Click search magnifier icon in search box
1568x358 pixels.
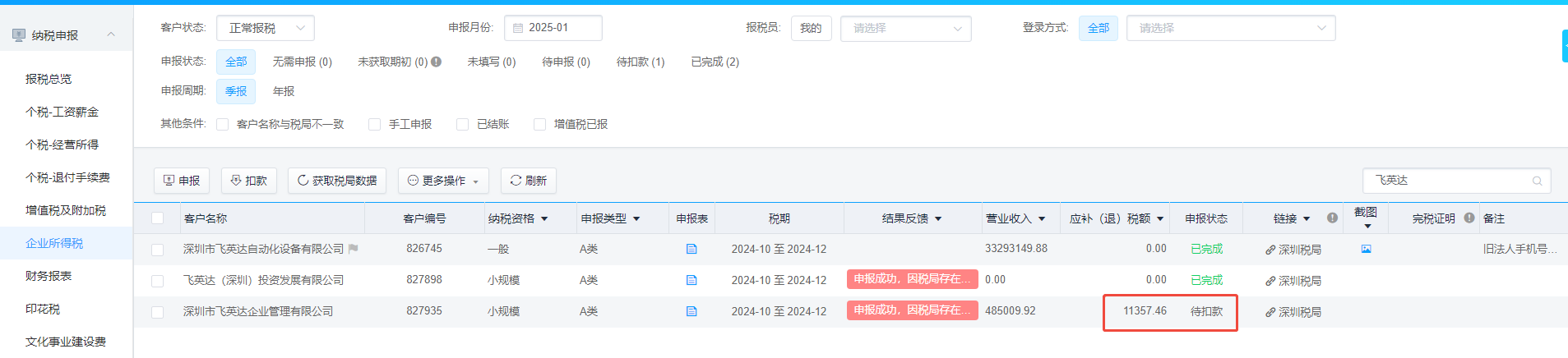[1537, 181]
